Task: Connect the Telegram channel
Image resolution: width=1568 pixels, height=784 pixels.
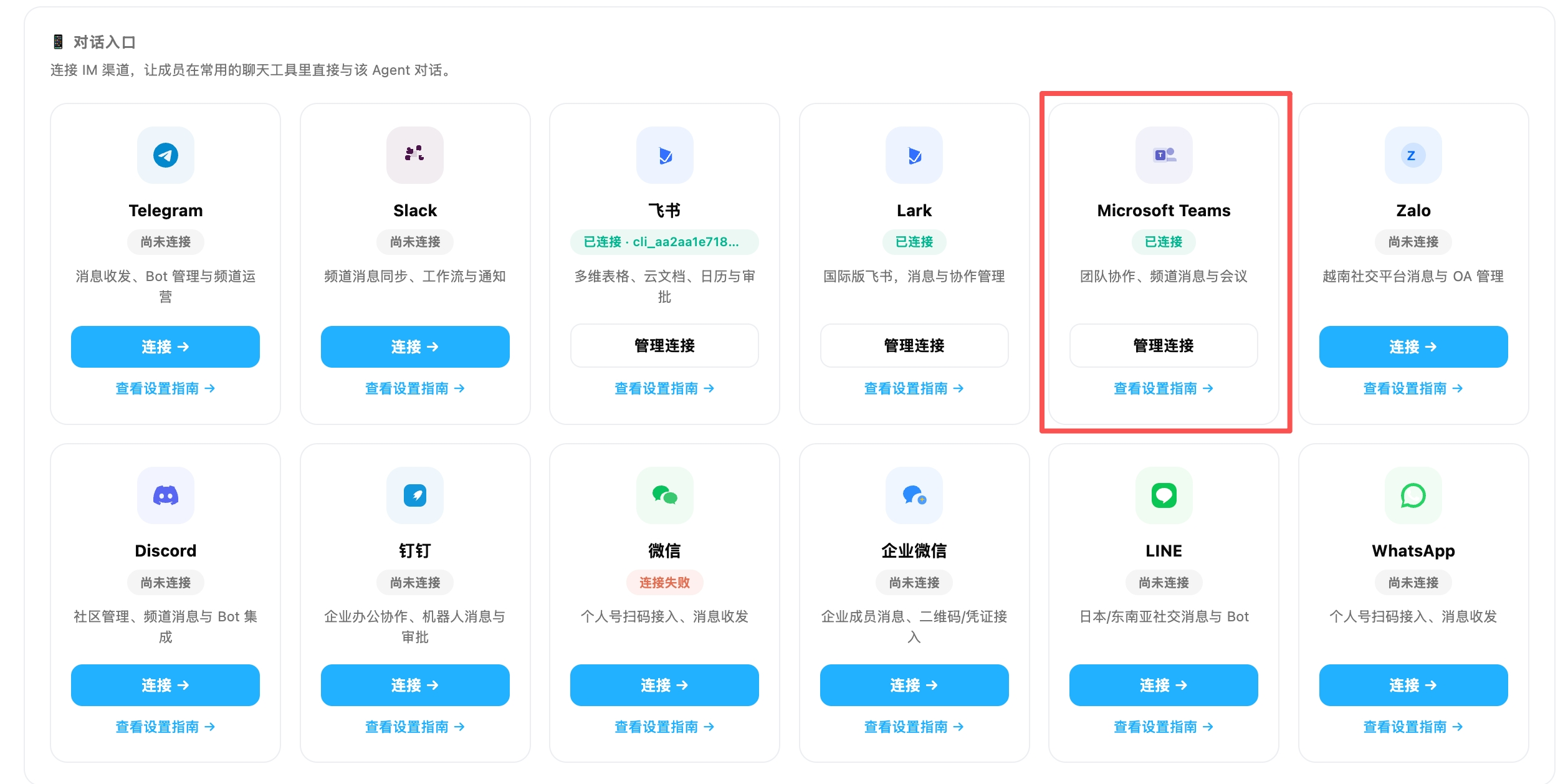Action: point(165,347)
